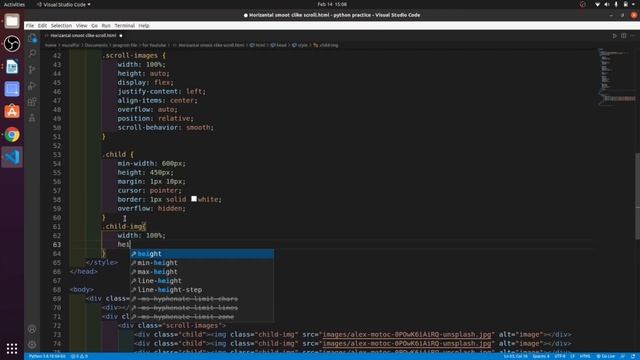
Task: Click the unsaved dot on the editor tab
Action: pos(121,36)
